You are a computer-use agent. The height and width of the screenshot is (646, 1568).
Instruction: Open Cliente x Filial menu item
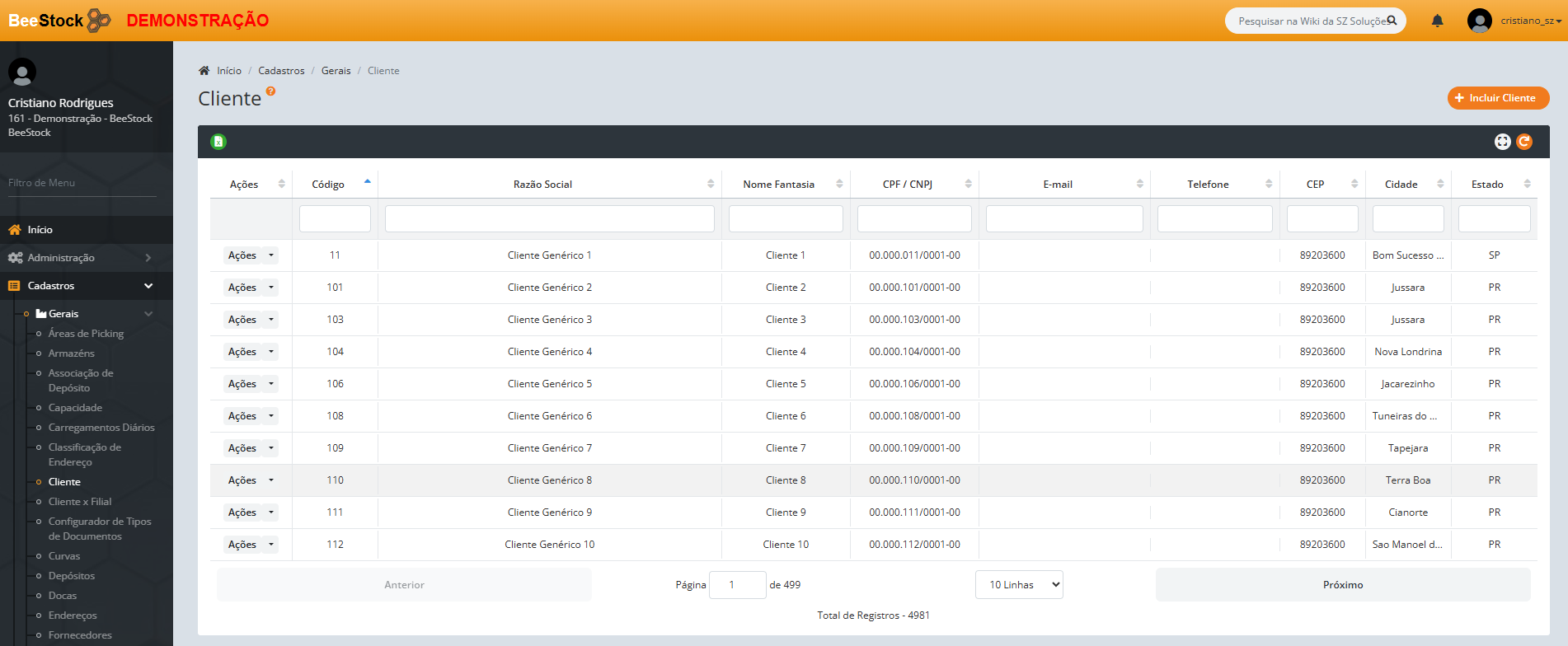pyautogui.click(x=79, y=502)
